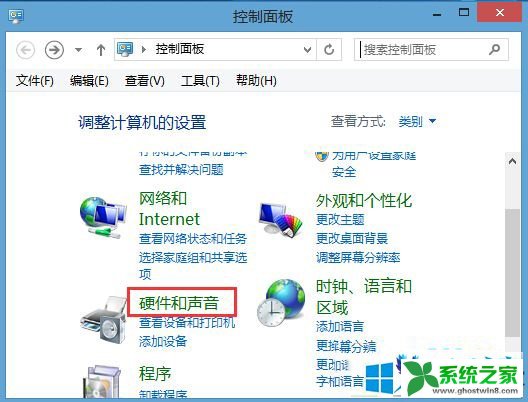Screen dimensions: 528x402
Task: Go back with the Back arrow button
Action: pyautogui.click(x=26, y=50)
